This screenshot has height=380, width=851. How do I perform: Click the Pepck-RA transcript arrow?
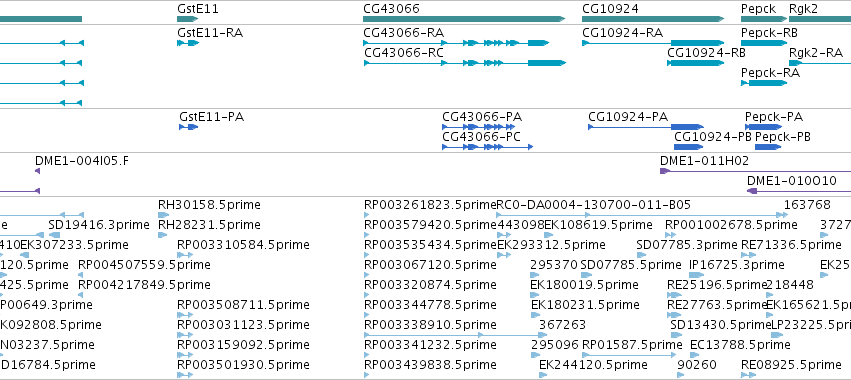pos(764,83)
